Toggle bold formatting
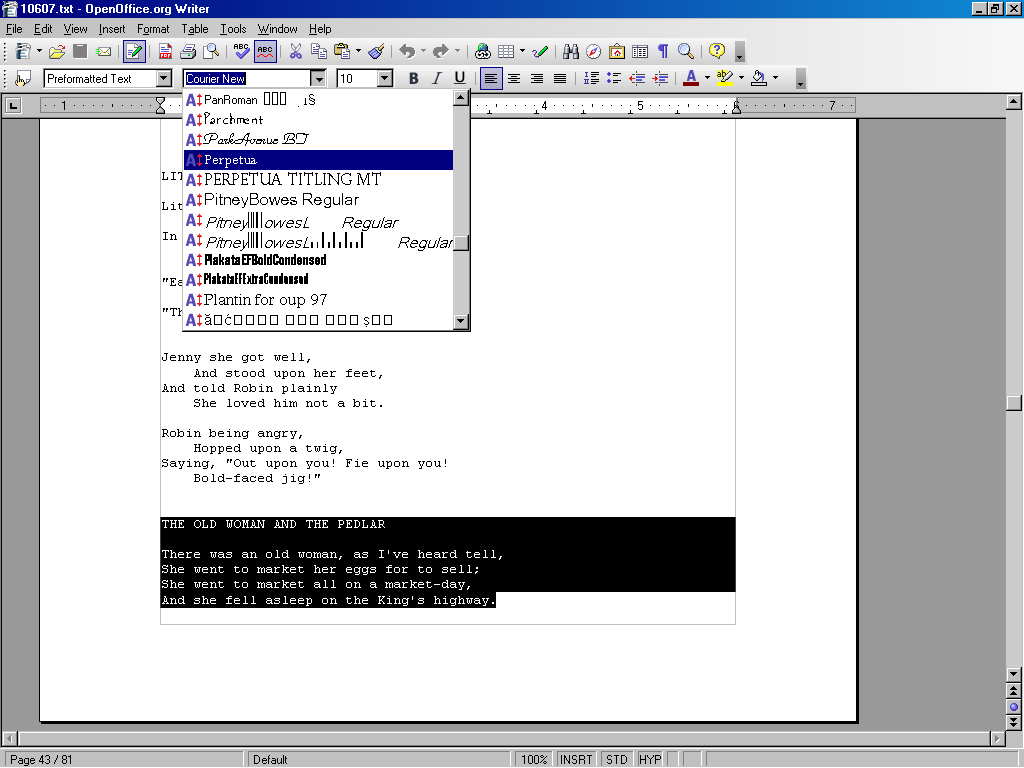1024x768 pixels. 413,78
